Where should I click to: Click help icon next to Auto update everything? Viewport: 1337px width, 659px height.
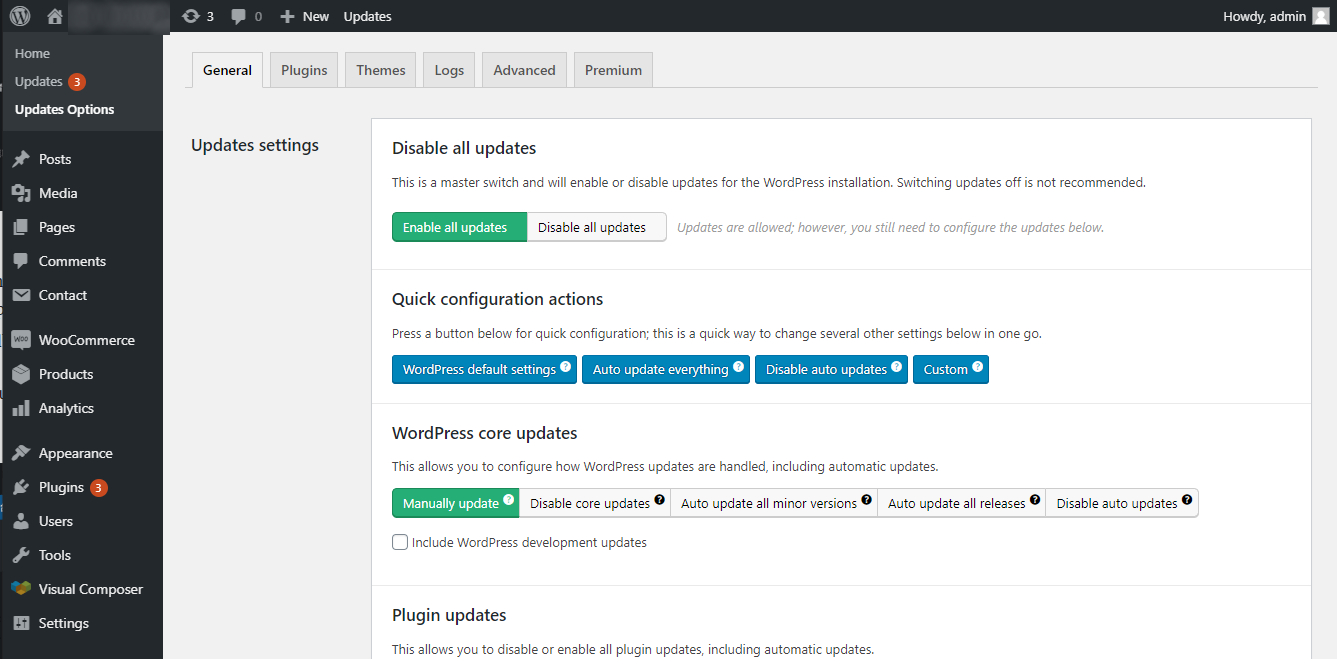[x=739, y=367]
